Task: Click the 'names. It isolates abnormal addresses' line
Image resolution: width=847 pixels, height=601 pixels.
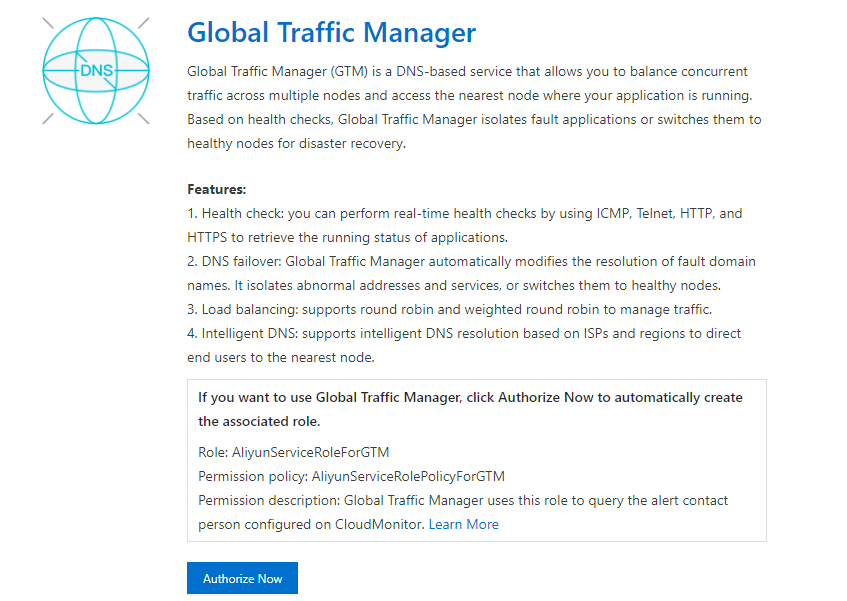Action: pos(454,286)
